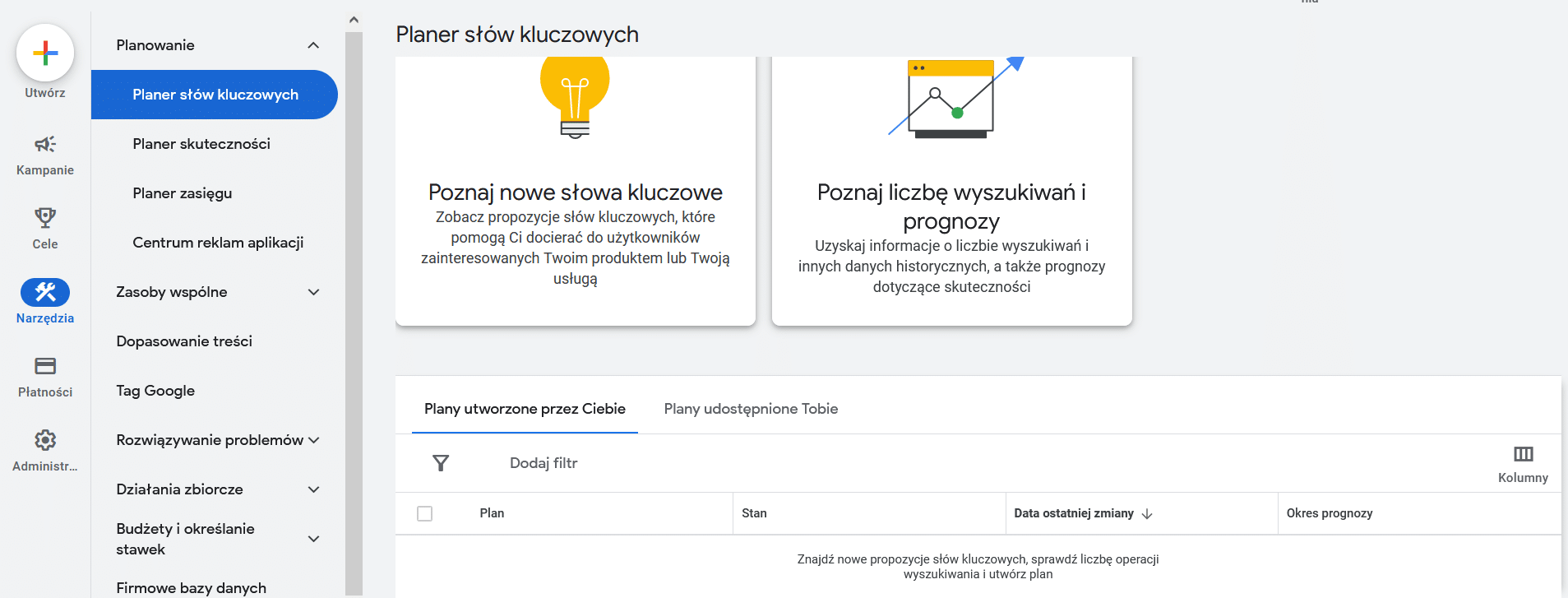This screenshot has width=1568, height=598.
Task: Open Tag Google
Action: tap(155, 391)
